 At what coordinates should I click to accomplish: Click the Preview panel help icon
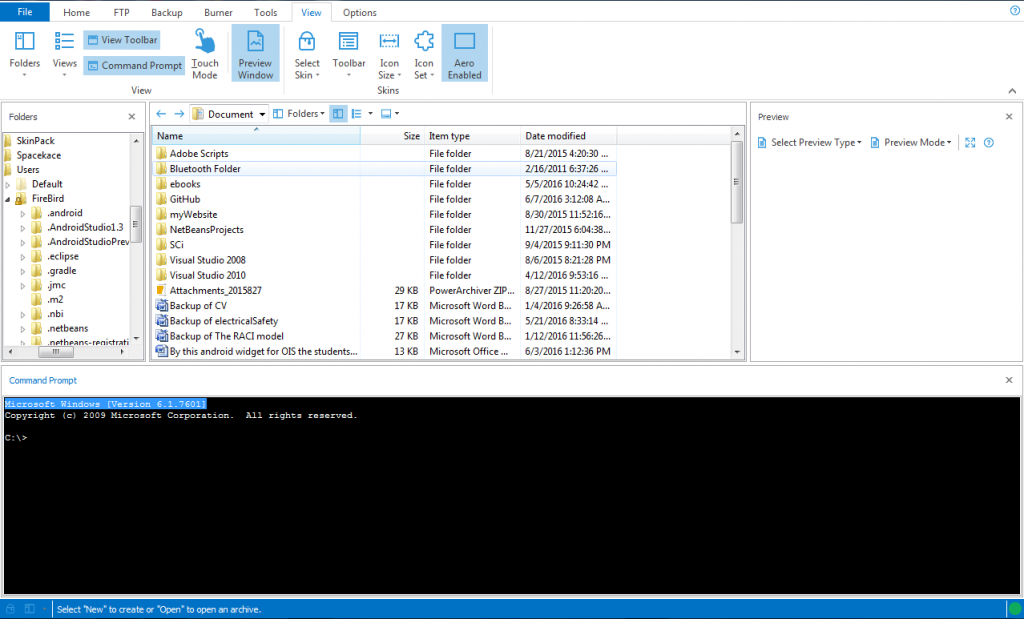989,142
